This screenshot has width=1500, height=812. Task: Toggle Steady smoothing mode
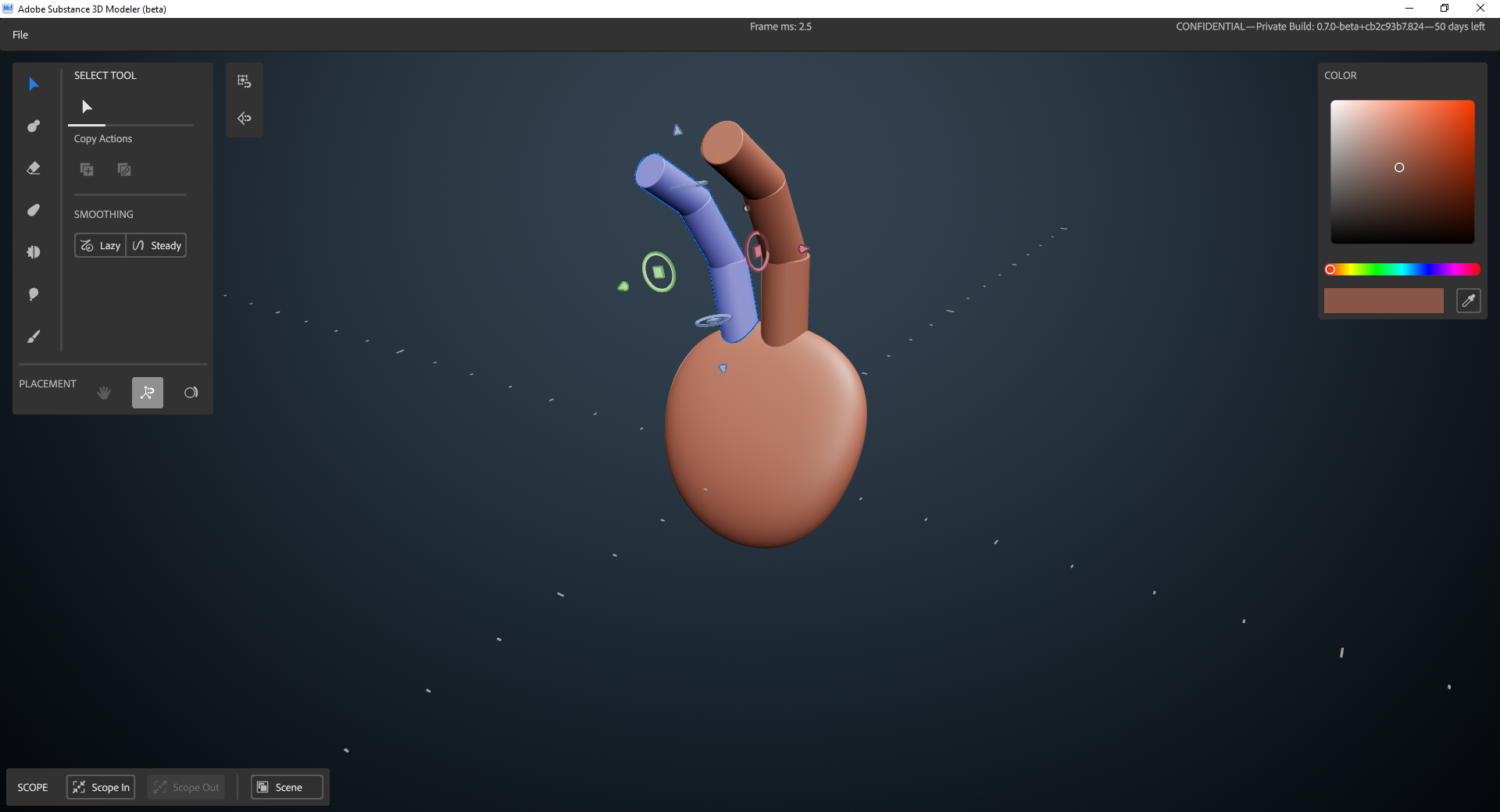click(x=157, y=245)
